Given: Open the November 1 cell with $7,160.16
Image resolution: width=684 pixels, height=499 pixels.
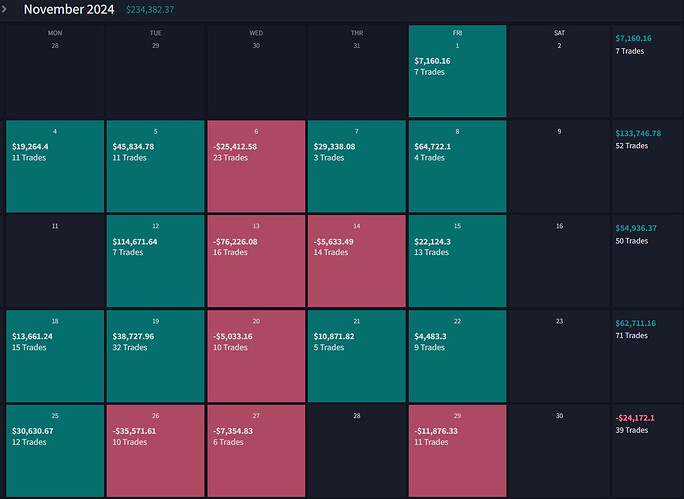Looking at the screenshot, I should (x=457, y=70).
